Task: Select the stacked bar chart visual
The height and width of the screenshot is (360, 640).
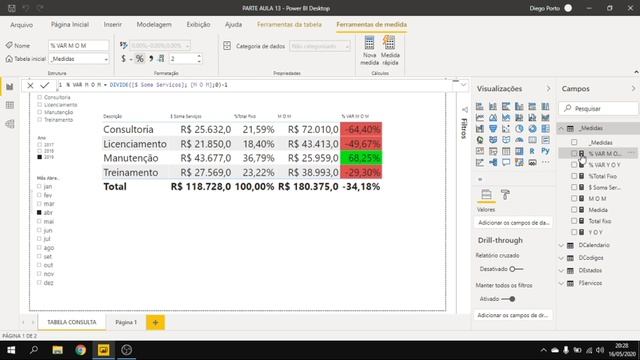Action: [480, 107]
